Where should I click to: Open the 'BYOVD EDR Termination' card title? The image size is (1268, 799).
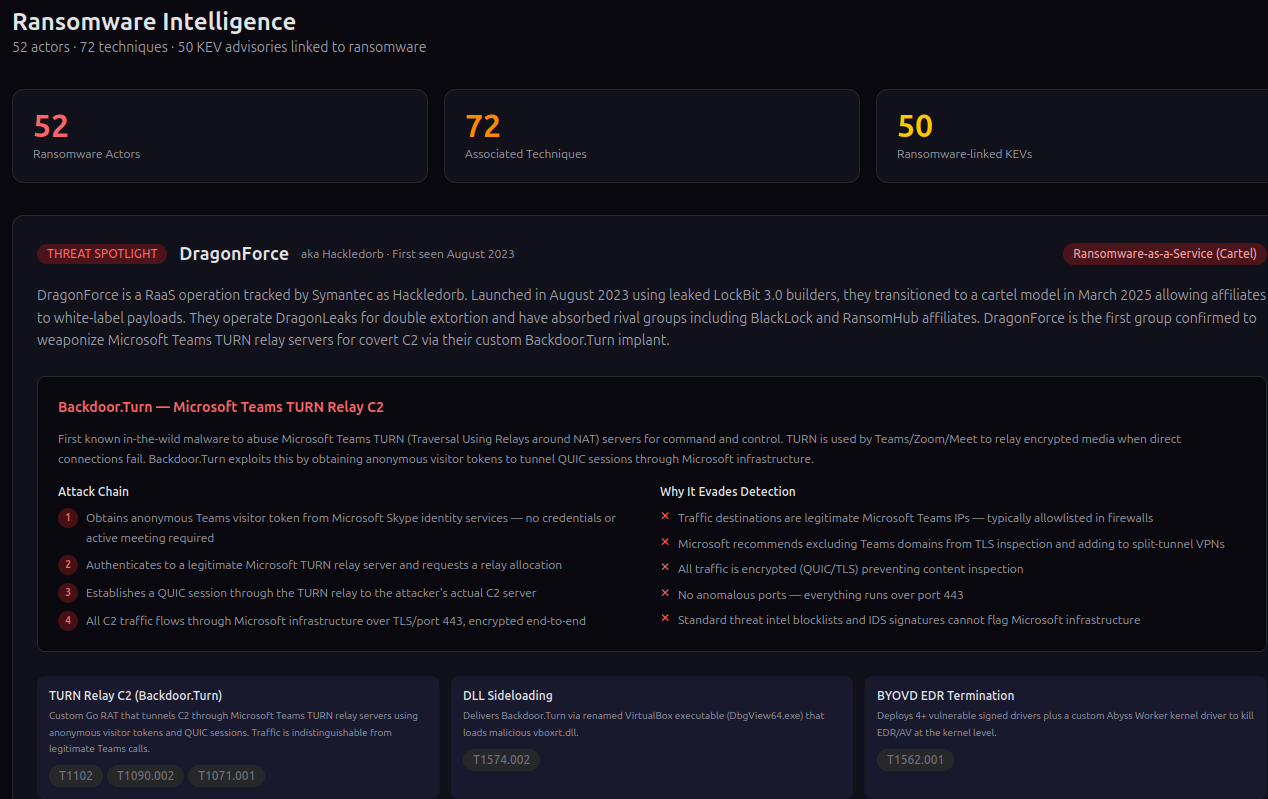pos(946,695)
